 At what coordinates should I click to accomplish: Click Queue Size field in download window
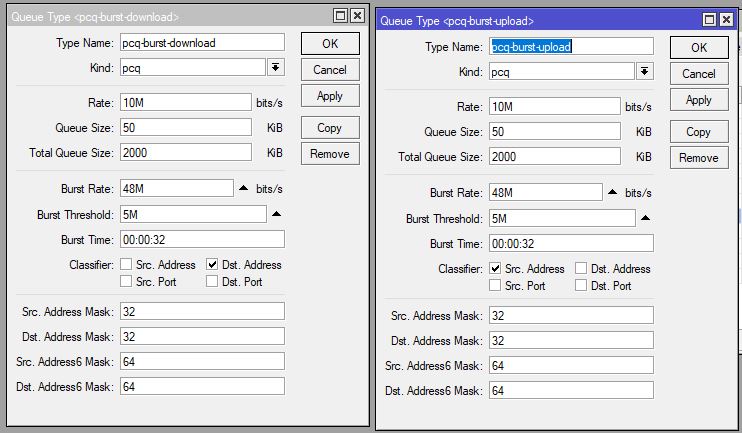click(x=186, y=127)
